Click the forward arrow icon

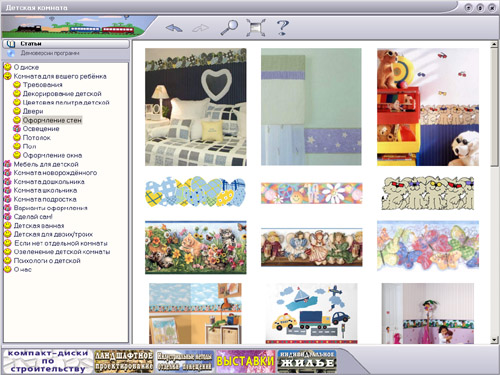coord(201,28)
